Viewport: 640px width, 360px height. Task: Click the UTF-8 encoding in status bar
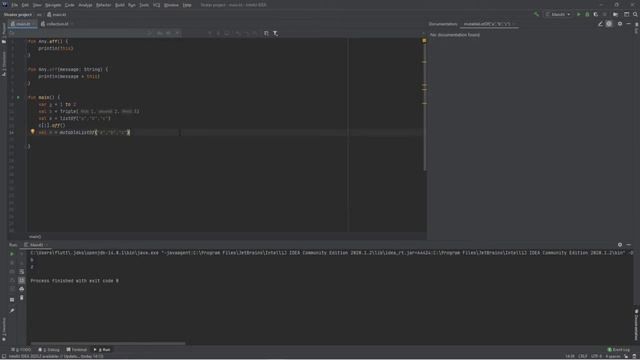pyautogui.click(x=596, y=356)
